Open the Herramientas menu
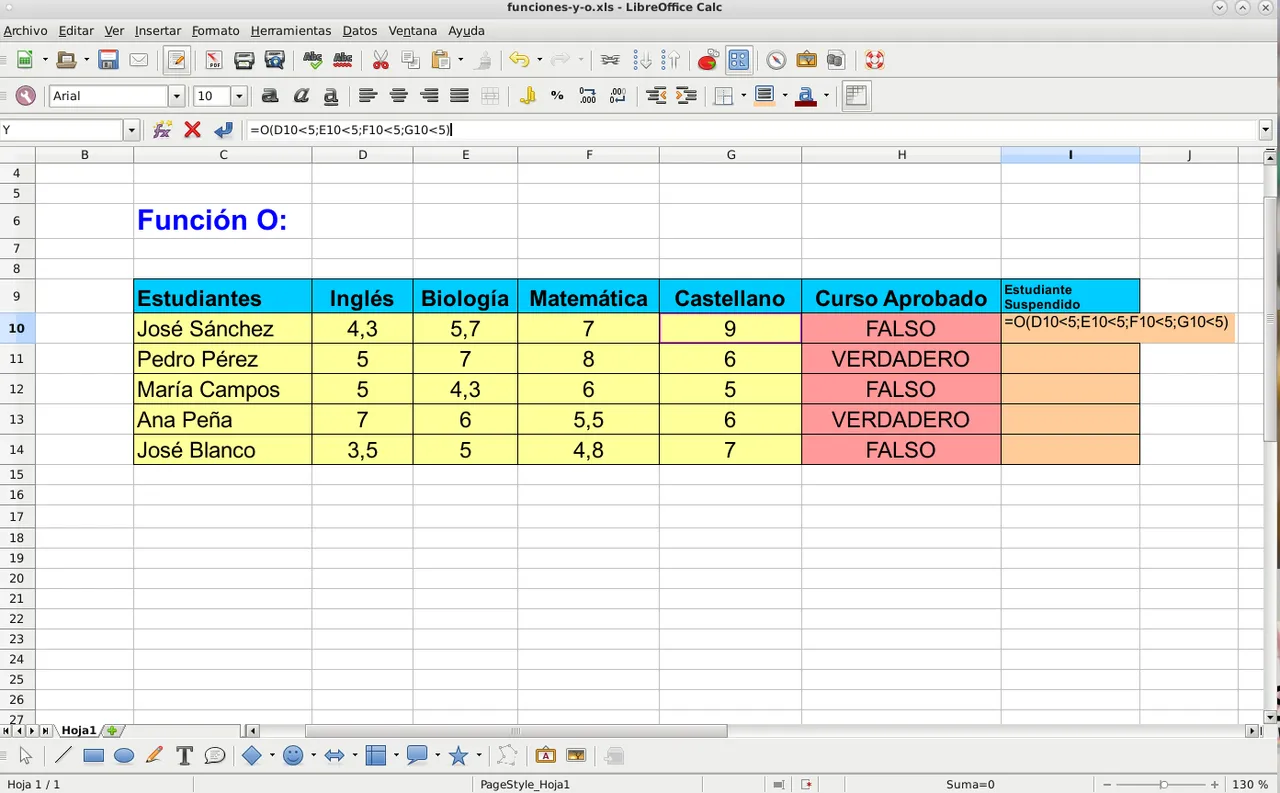1280x793 pixels. 290,31
